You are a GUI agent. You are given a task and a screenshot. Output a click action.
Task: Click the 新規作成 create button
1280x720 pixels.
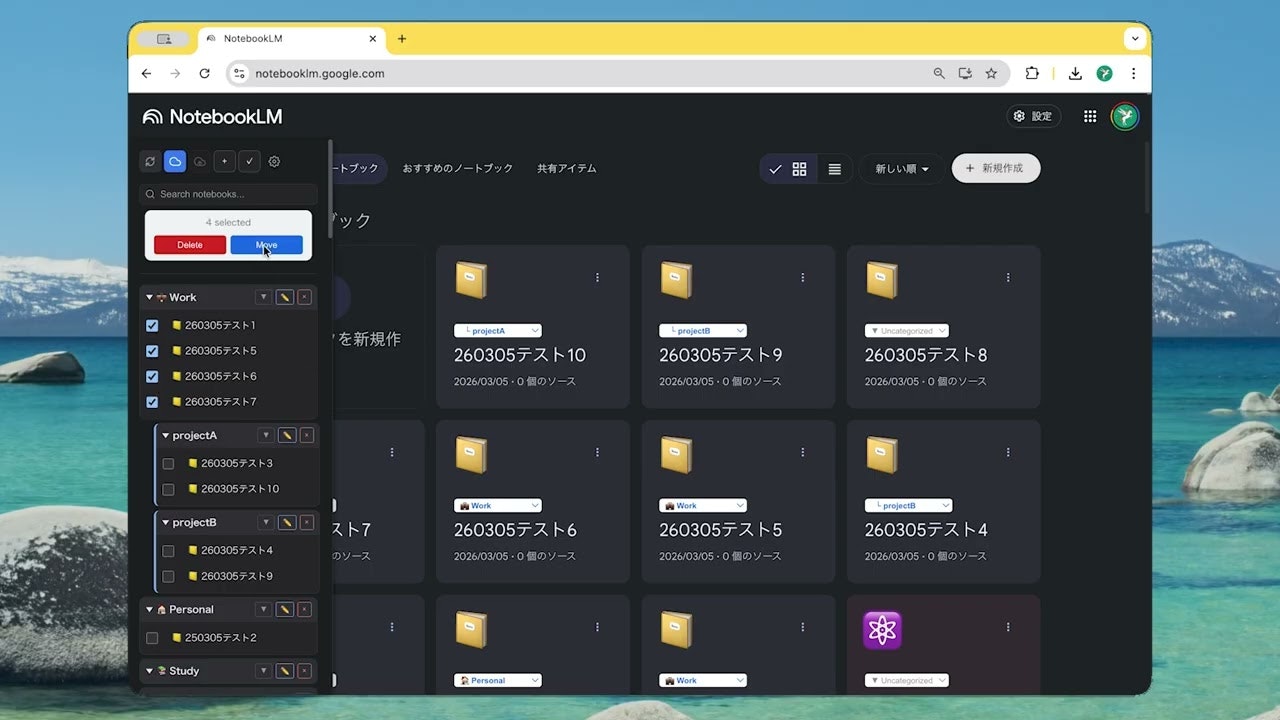tap(996, 168)
